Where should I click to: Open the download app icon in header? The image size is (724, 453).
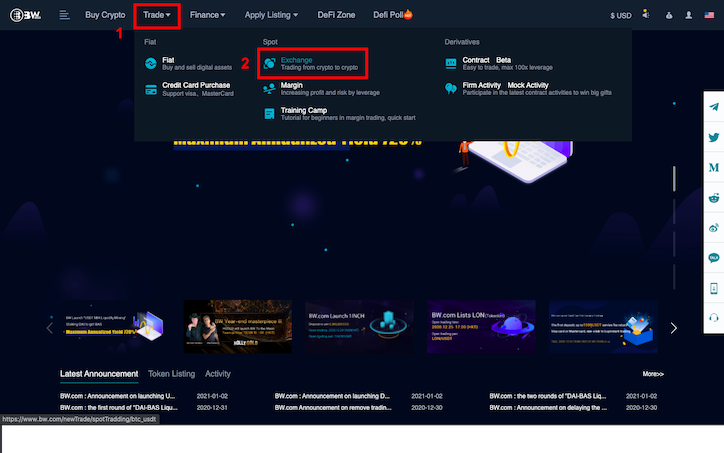tap(669, 15)
